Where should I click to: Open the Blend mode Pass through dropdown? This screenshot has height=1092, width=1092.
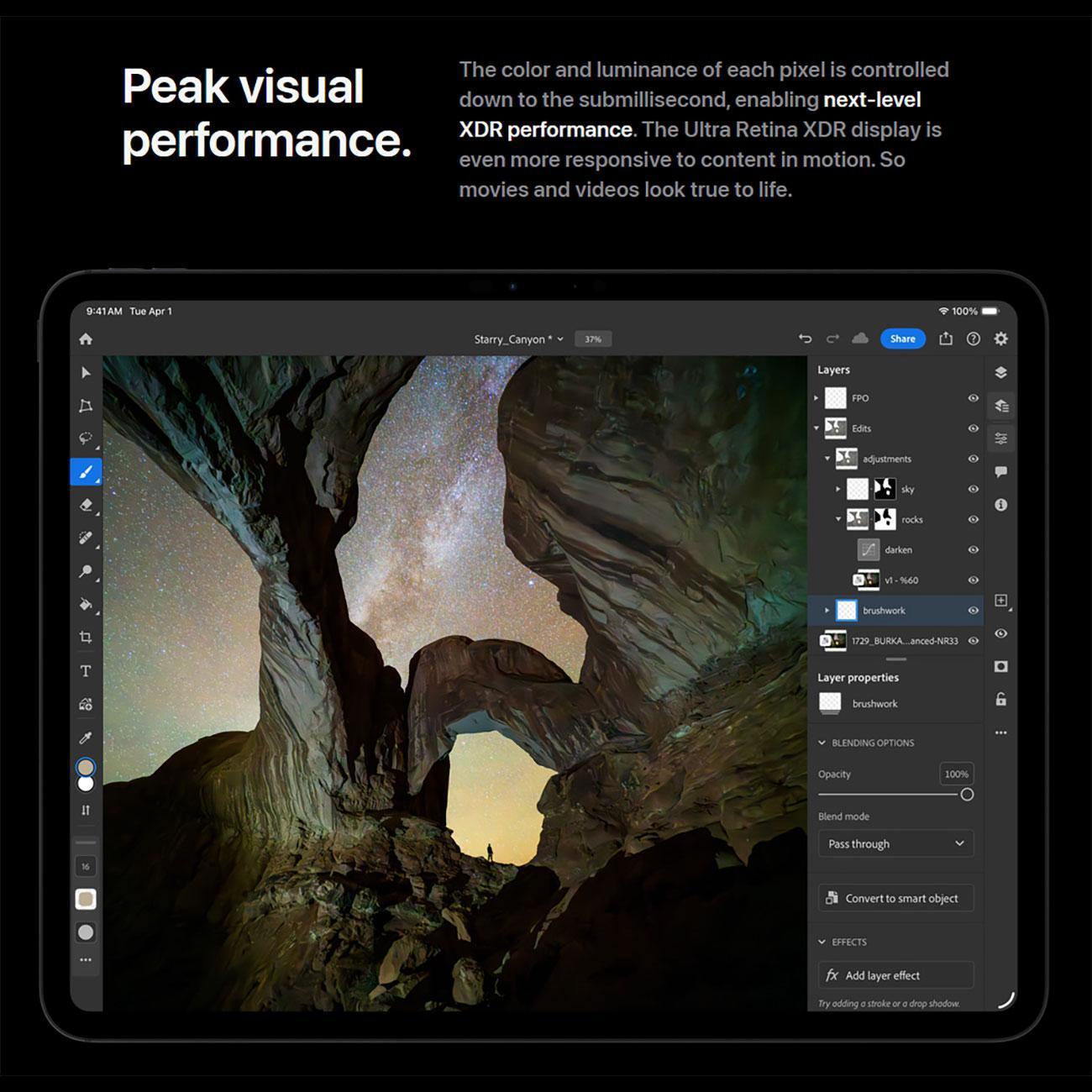(895, 843)
